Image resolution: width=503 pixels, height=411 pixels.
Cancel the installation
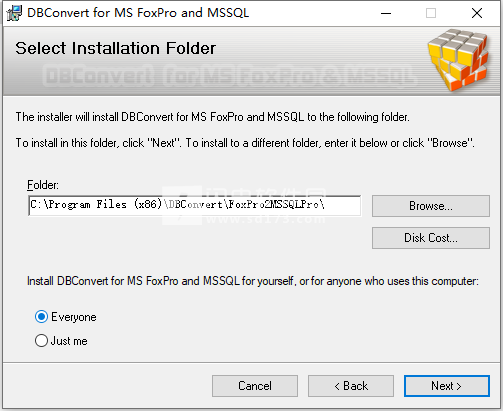pyautogui.click(x=255, y=386)
